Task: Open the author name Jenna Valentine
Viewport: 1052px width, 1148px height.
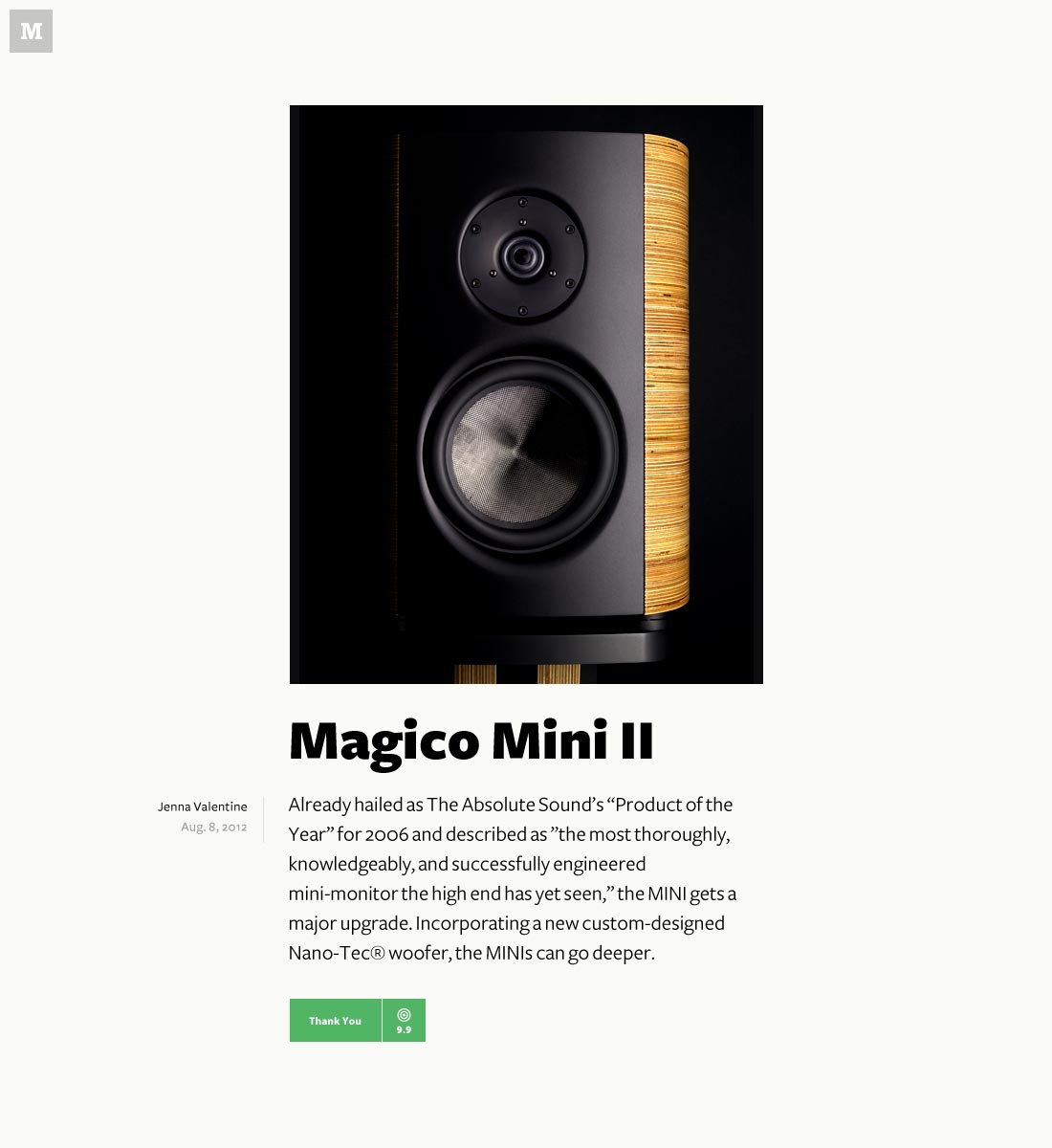Action: 203,806
